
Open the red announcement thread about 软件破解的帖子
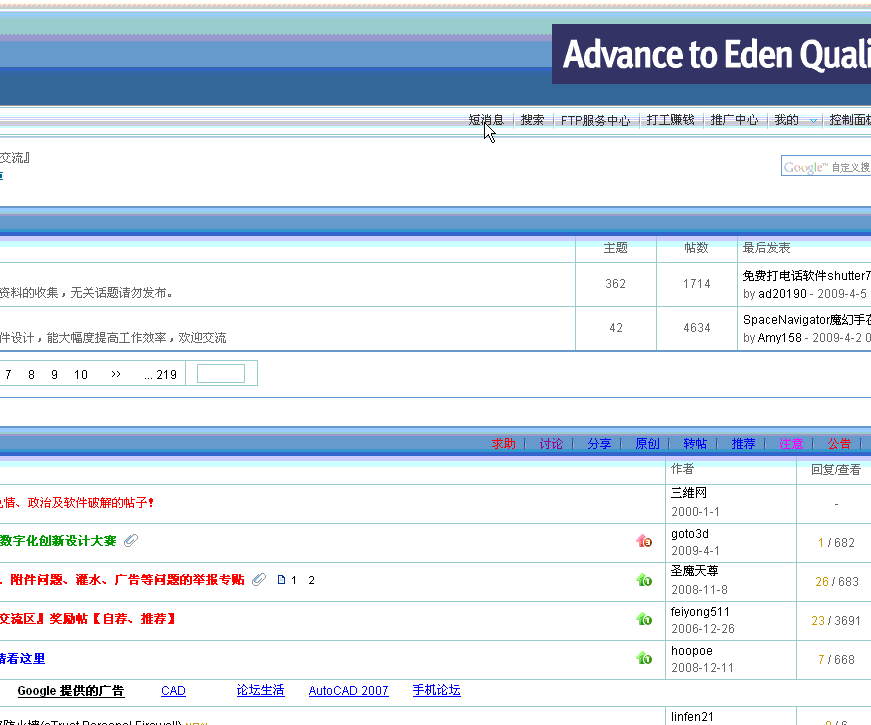[77, 503]
